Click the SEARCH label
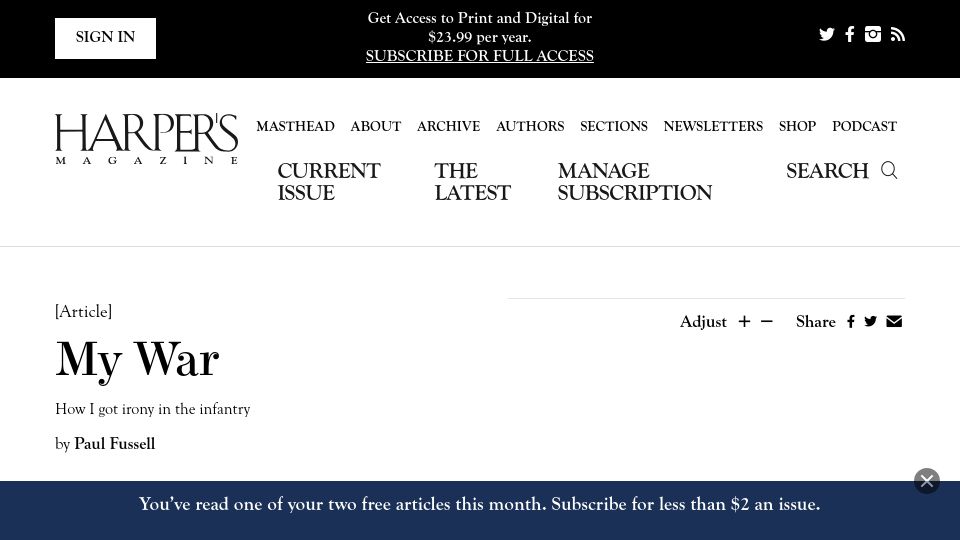Image resolution: width=960 pixels, height=540 pixels. pos(827,171)
